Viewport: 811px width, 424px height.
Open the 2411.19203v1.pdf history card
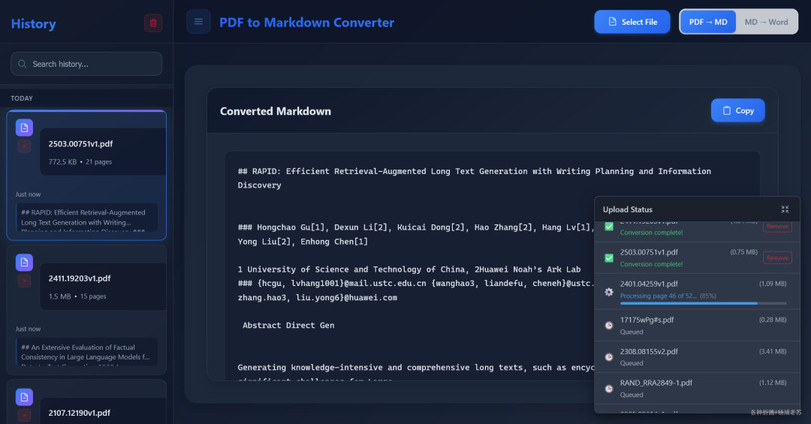point(86,310)
